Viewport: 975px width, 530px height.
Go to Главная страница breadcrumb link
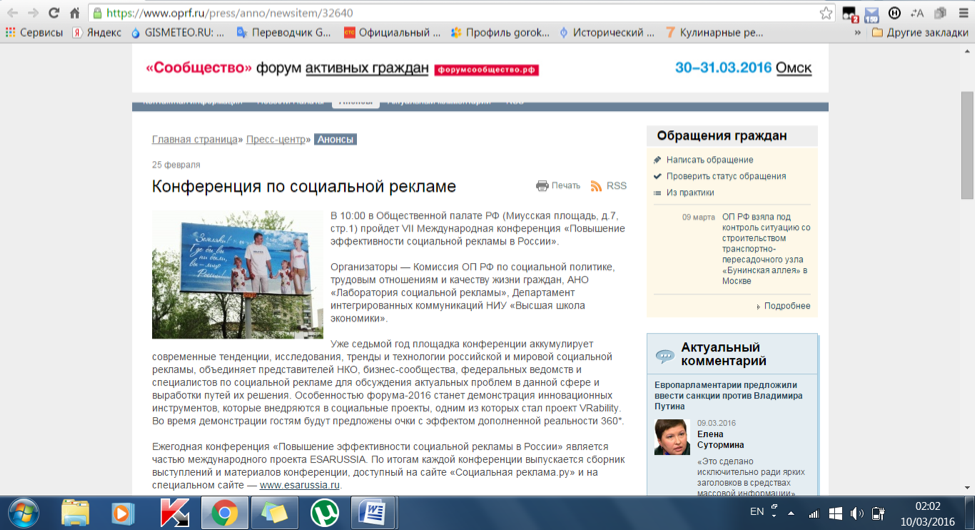(x=195, y=139)
